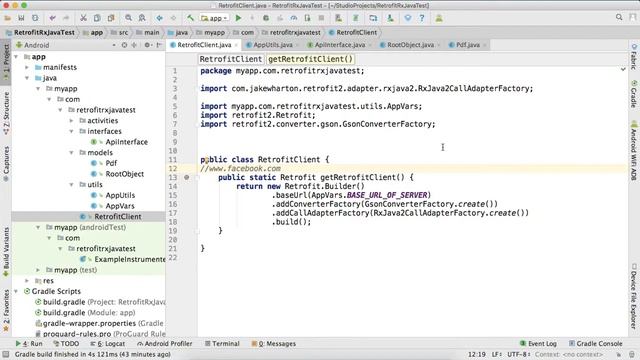Click the Hide project panel icon
The image size is (640, 360).
click(x=159, y=45)
